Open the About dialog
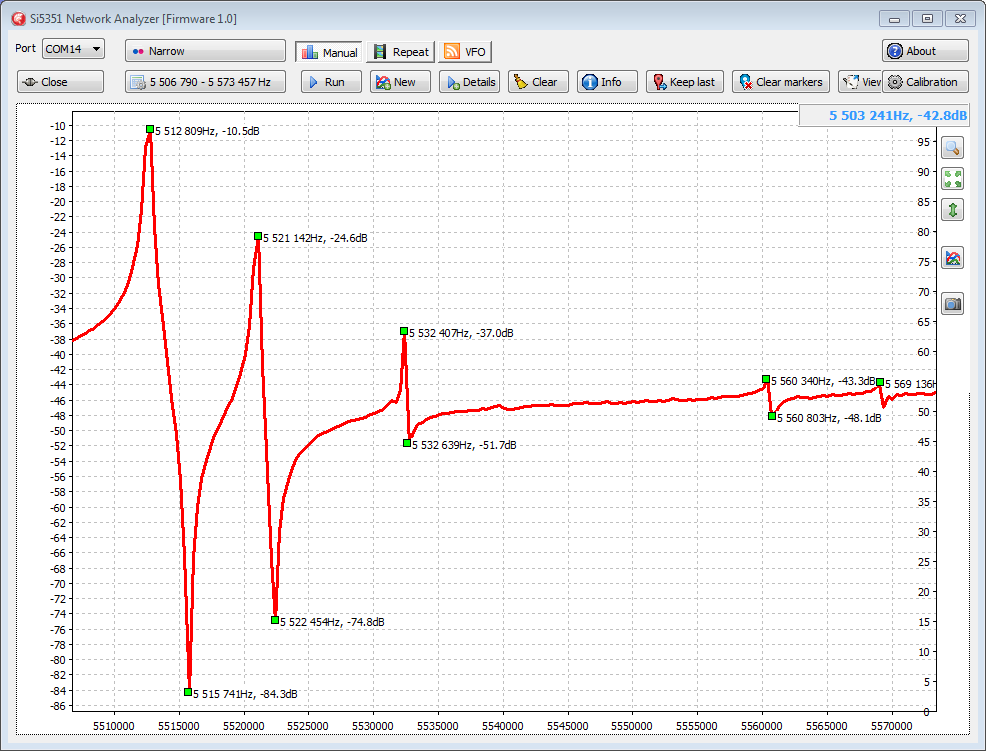The width and height of the screenshot is (986, 751). coord(924,51)
